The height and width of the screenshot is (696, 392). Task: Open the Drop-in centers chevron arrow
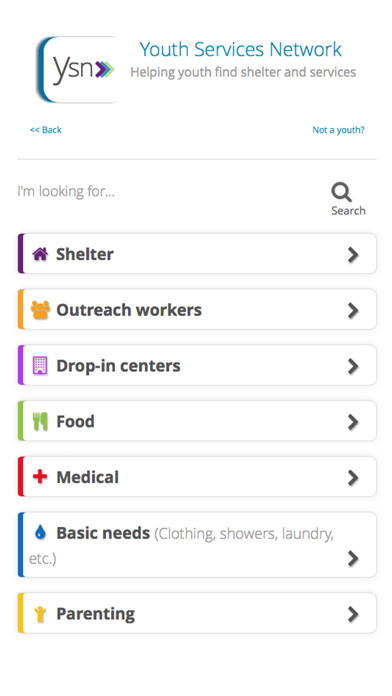353,366
